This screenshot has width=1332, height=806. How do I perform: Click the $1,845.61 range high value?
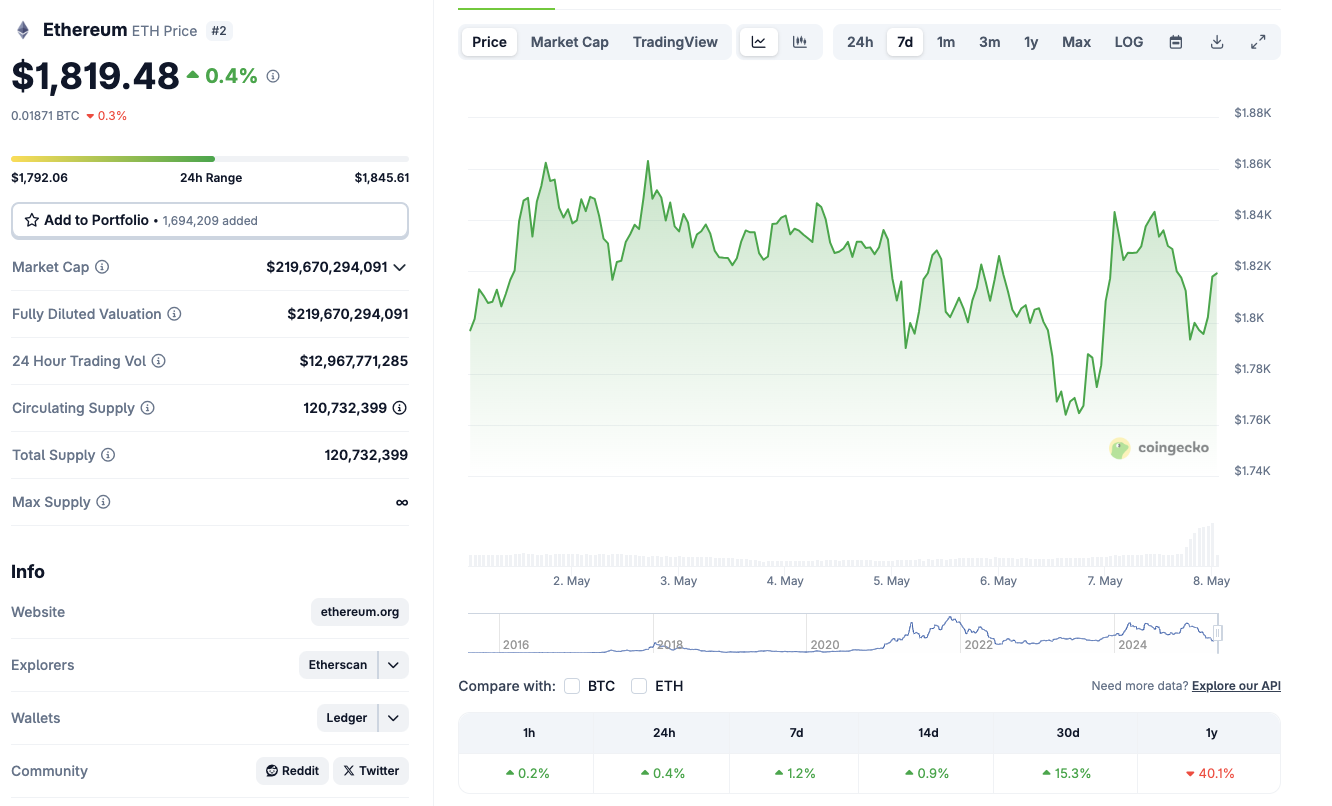pos(382,178)
